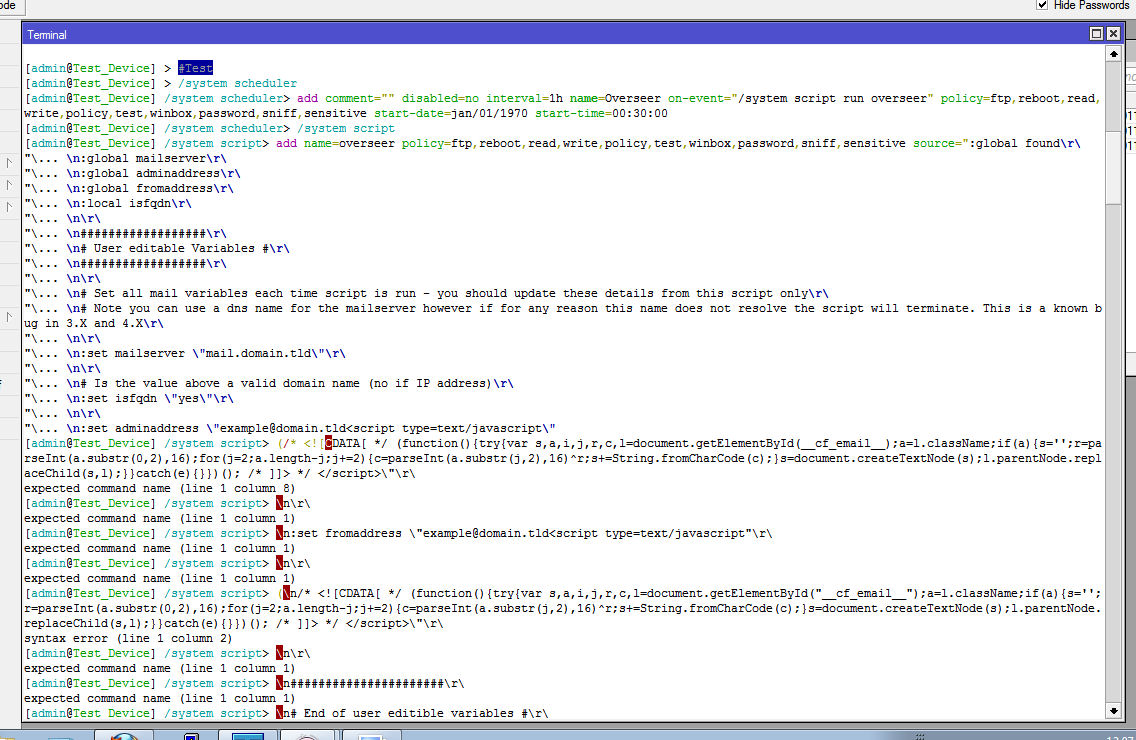Screen dimensions: 1136x740
Task: Click "expected command name (line 1 column 8)" error
Action: (159, 489)
